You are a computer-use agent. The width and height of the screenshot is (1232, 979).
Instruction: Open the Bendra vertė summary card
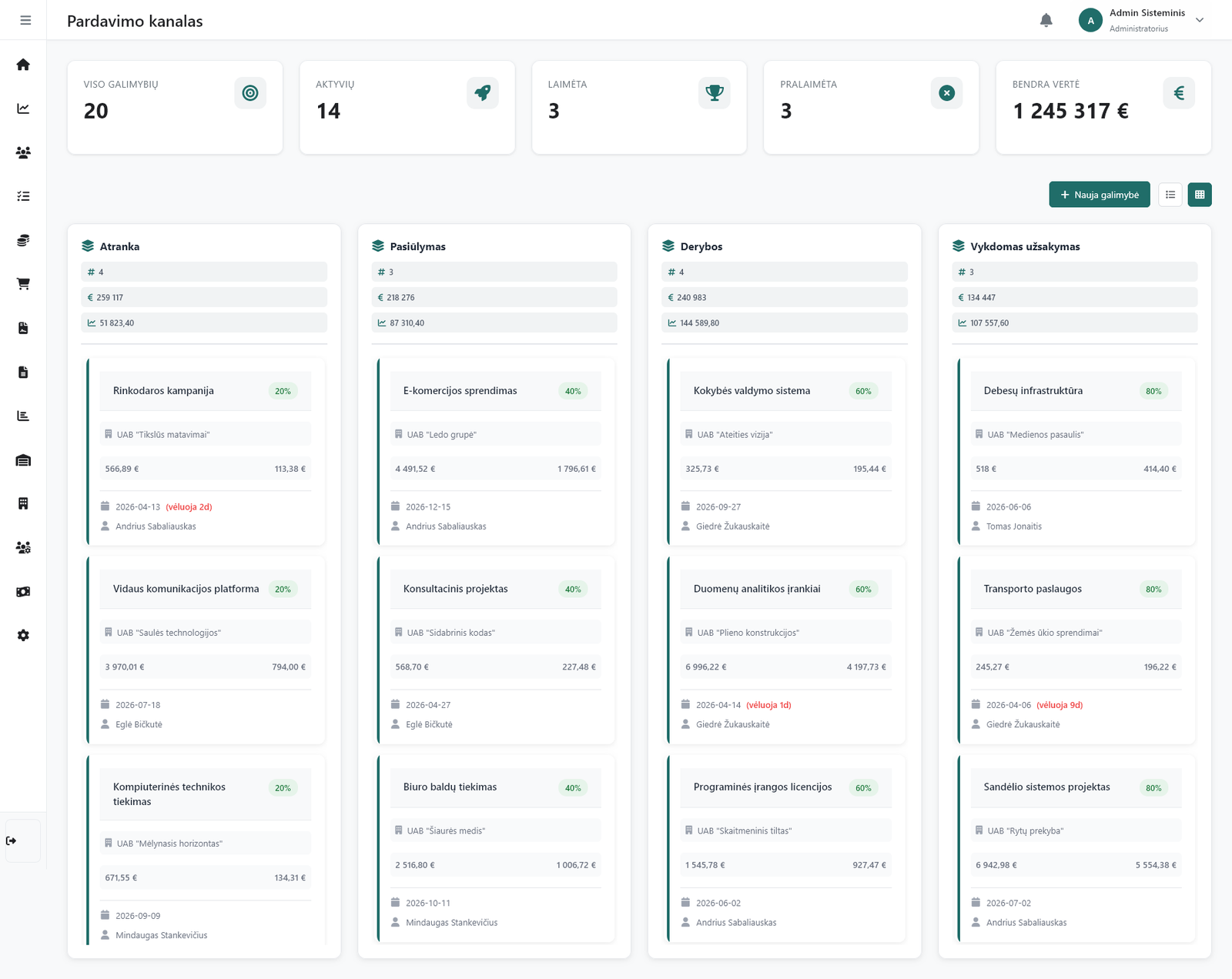(x=1103, y=108)
